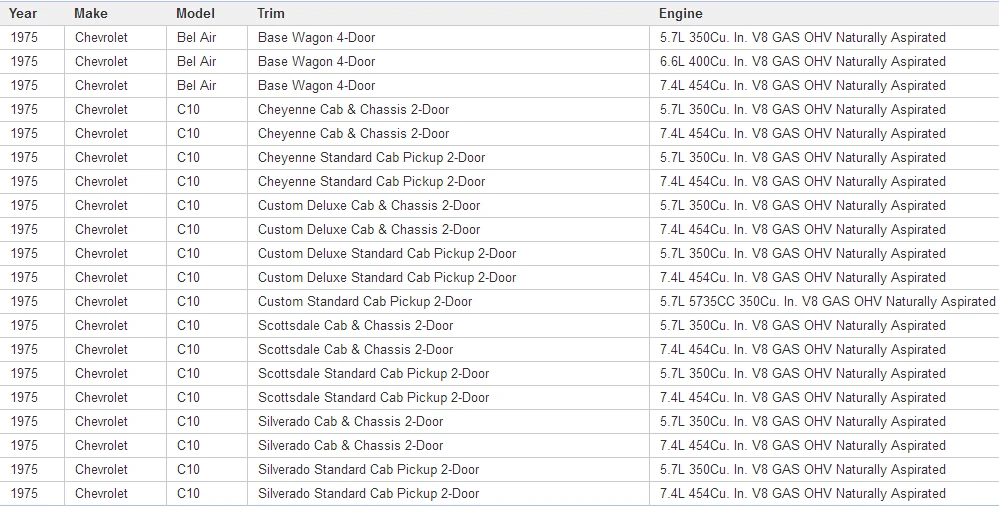Select 5.7L engine cell for Cheyenne Cab & Chassis
The height and width of the screenshot is (507, 999).
(824, 110)
